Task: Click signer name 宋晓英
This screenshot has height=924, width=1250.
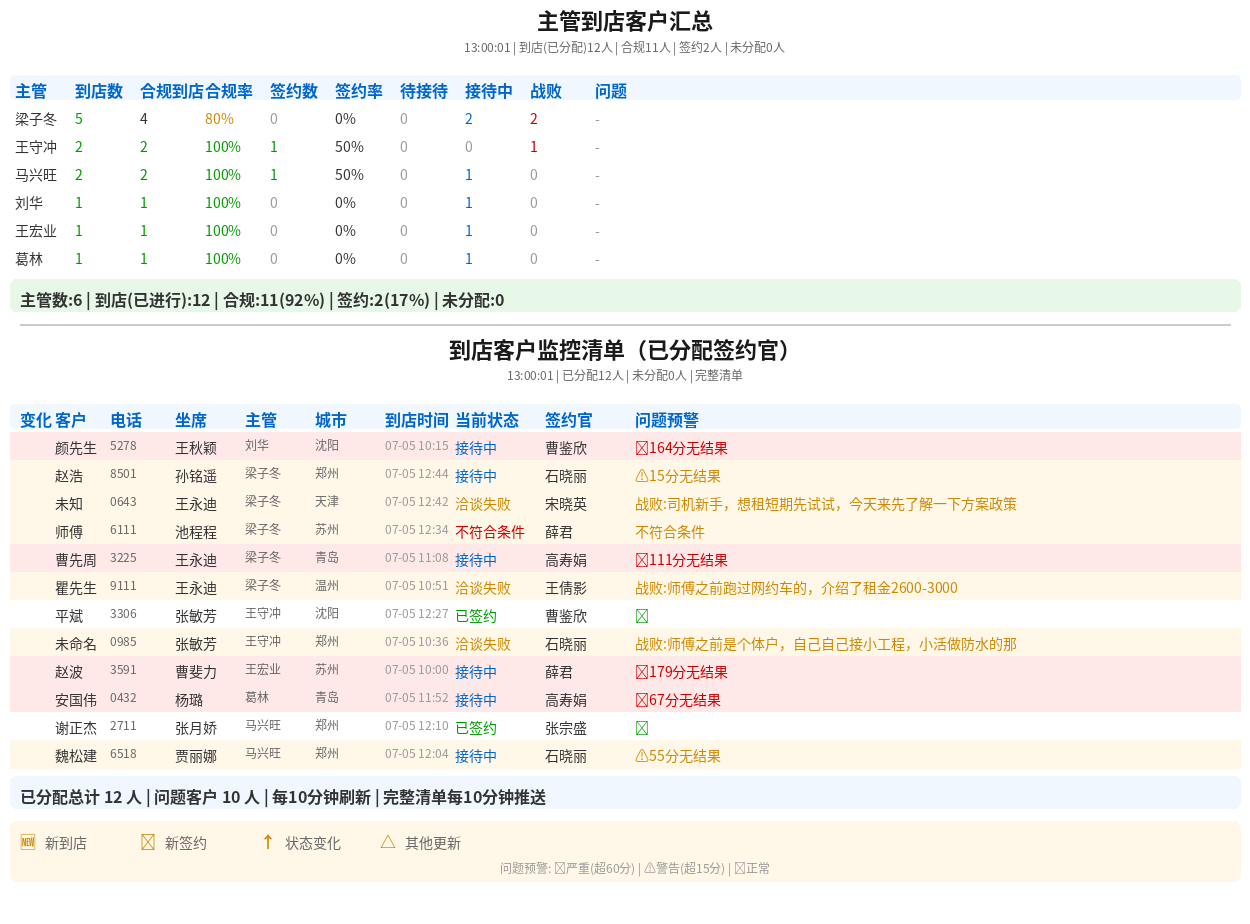Action: pos(566,504)
